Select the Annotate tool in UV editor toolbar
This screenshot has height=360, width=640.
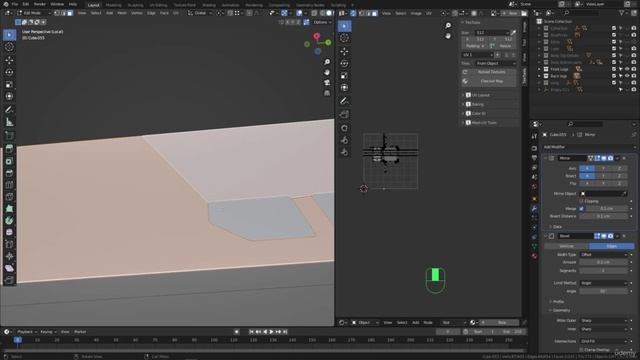click(344, 101)
